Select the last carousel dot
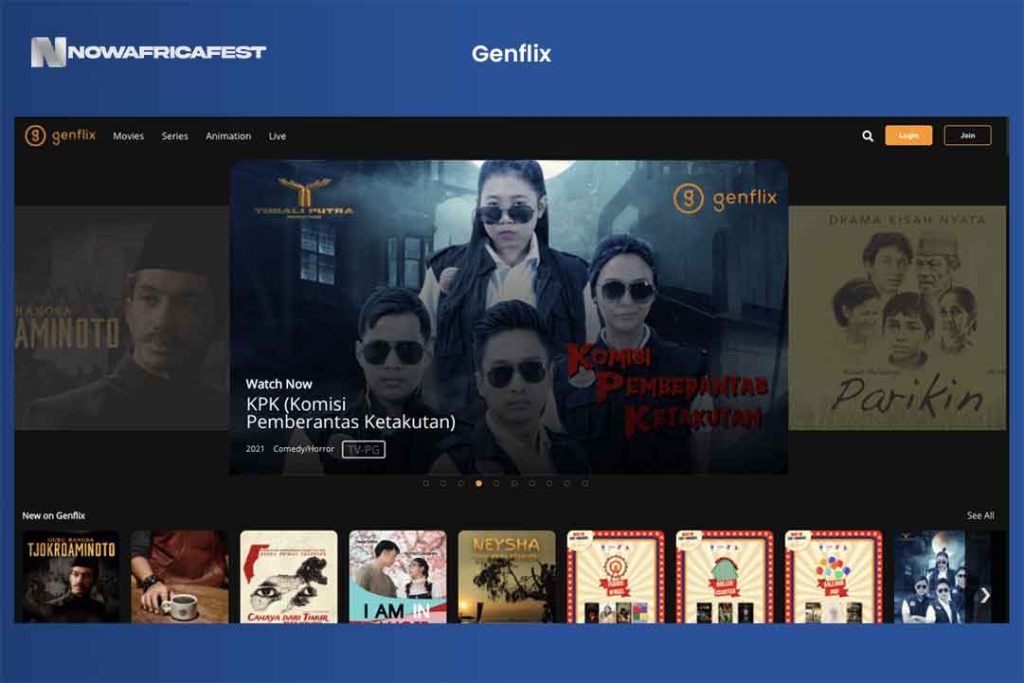 584,483
